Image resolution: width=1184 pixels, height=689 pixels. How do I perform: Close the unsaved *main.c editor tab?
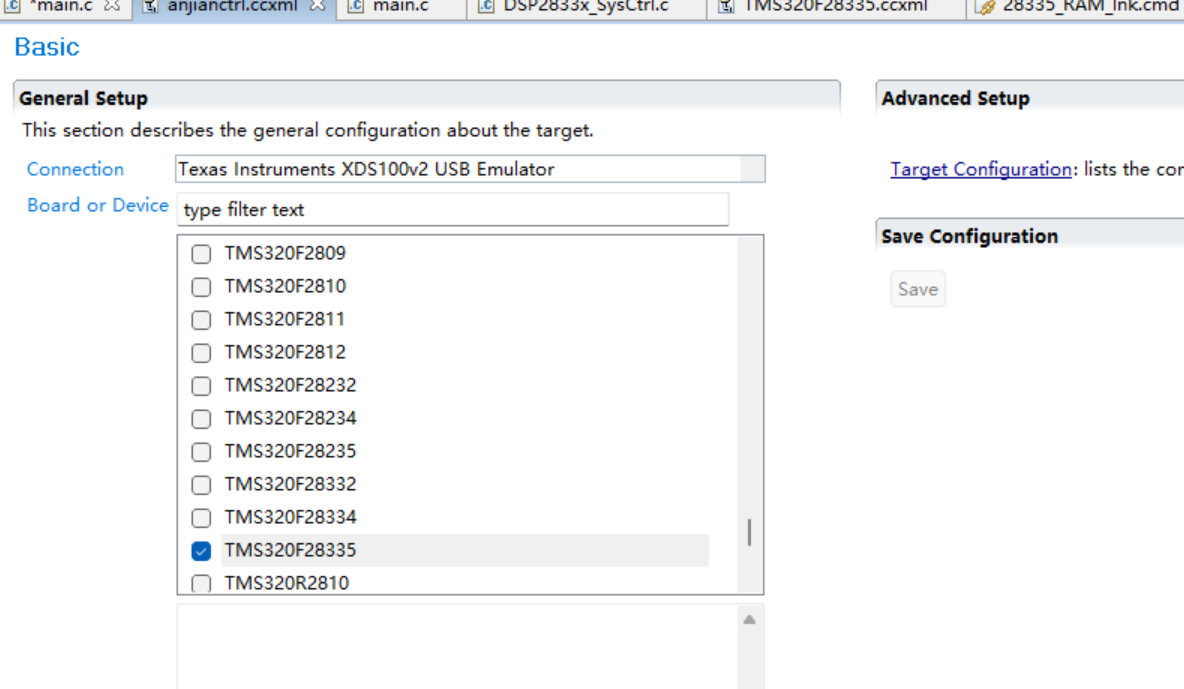(113, 5)
